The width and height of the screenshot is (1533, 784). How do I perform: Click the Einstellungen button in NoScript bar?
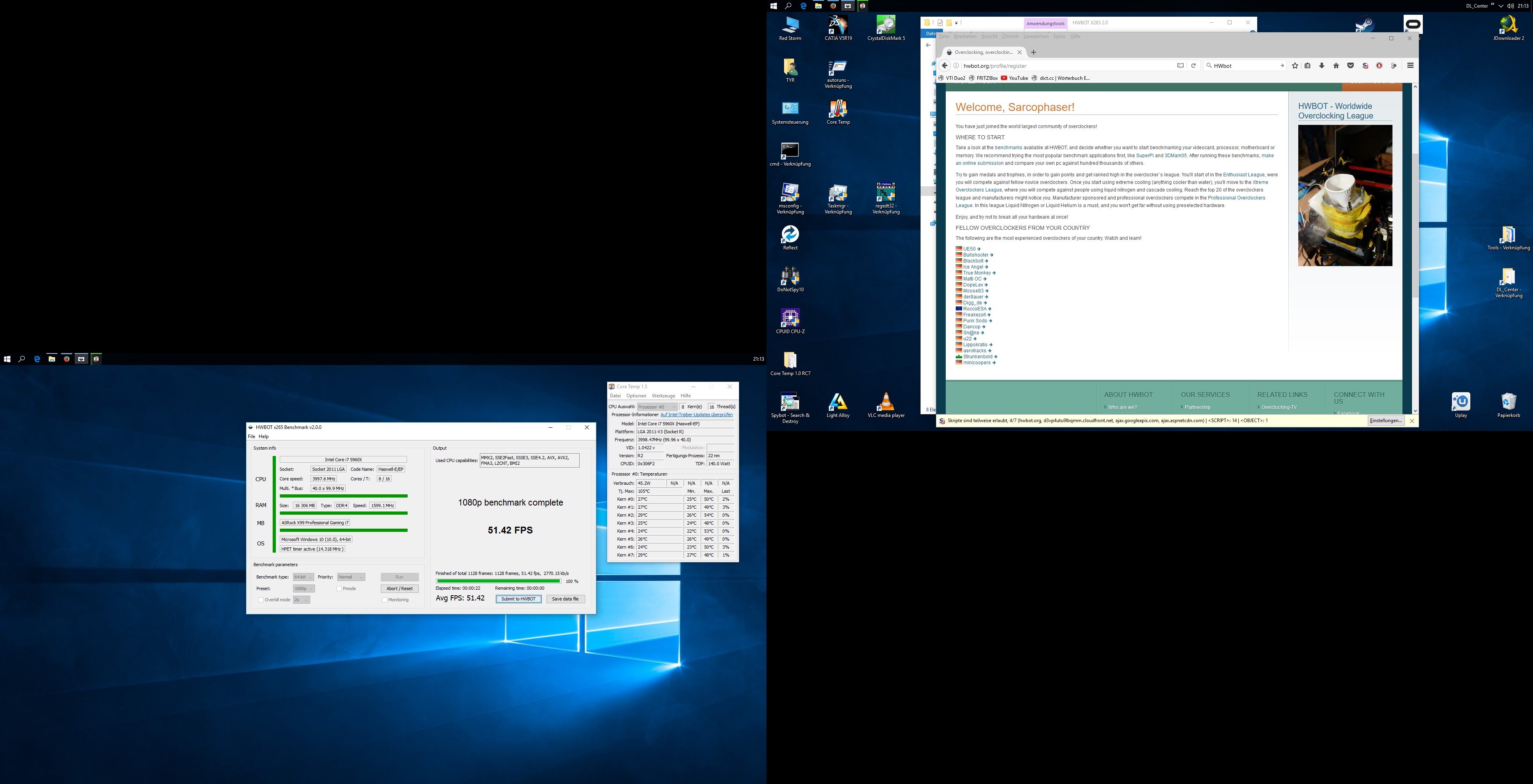click(x=1386, y=421)
